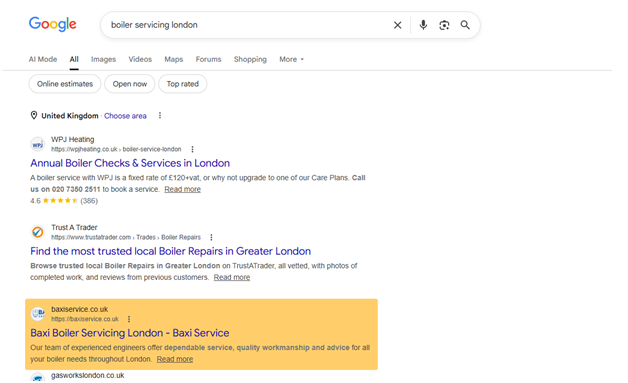628x383 pixels.
Task: Click the gasworkslondon.co.uk site name
Action: (88, 375)
